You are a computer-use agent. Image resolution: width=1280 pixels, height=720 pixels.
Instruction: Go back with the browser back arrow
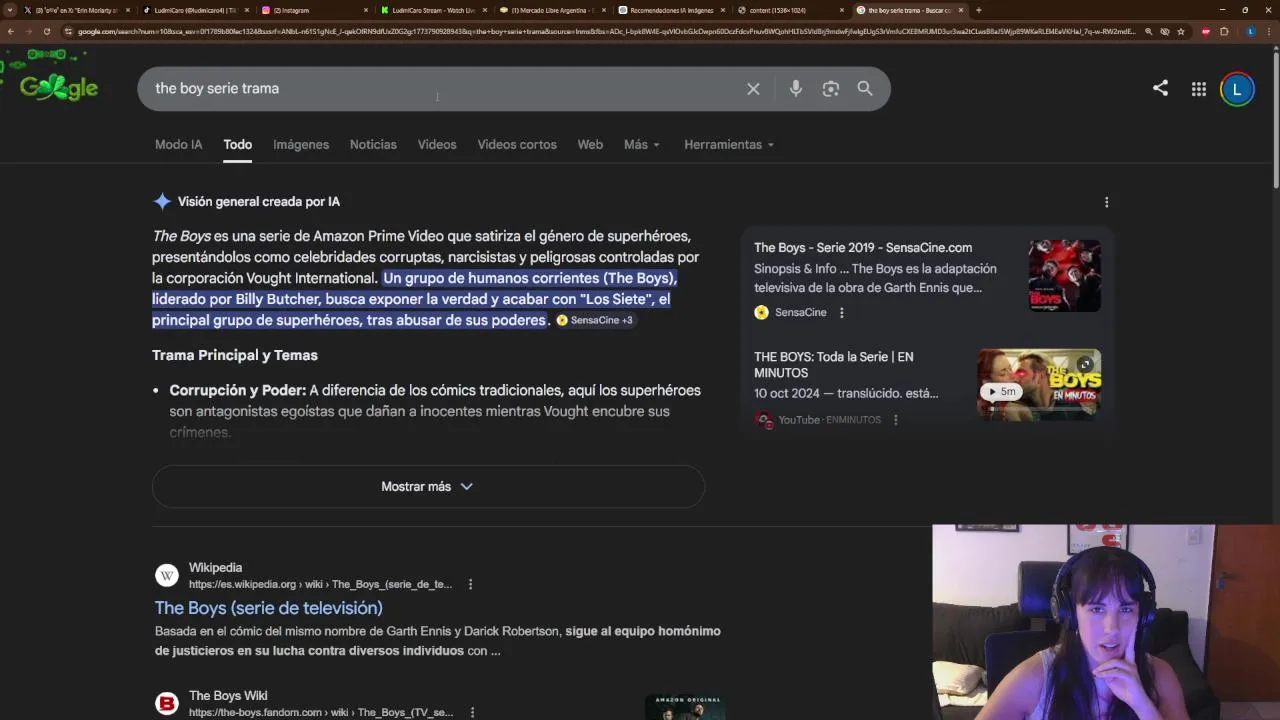(10, 32)
